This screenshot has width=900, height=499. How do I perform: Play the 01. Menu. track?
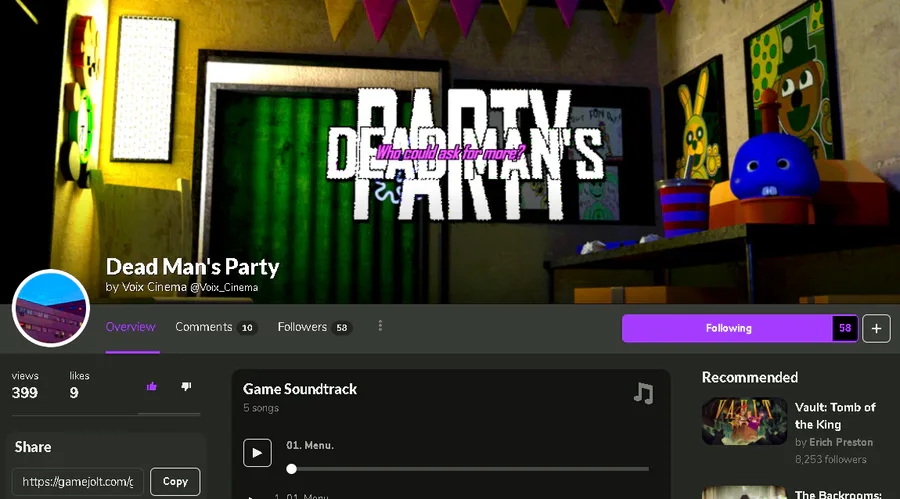click(x=257, y=452)
